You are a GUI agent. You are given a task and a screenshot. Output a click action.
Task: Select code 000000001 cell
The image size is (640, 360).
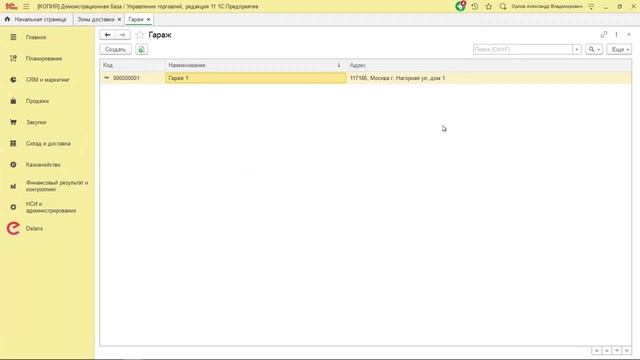click(x=133, y=78)
